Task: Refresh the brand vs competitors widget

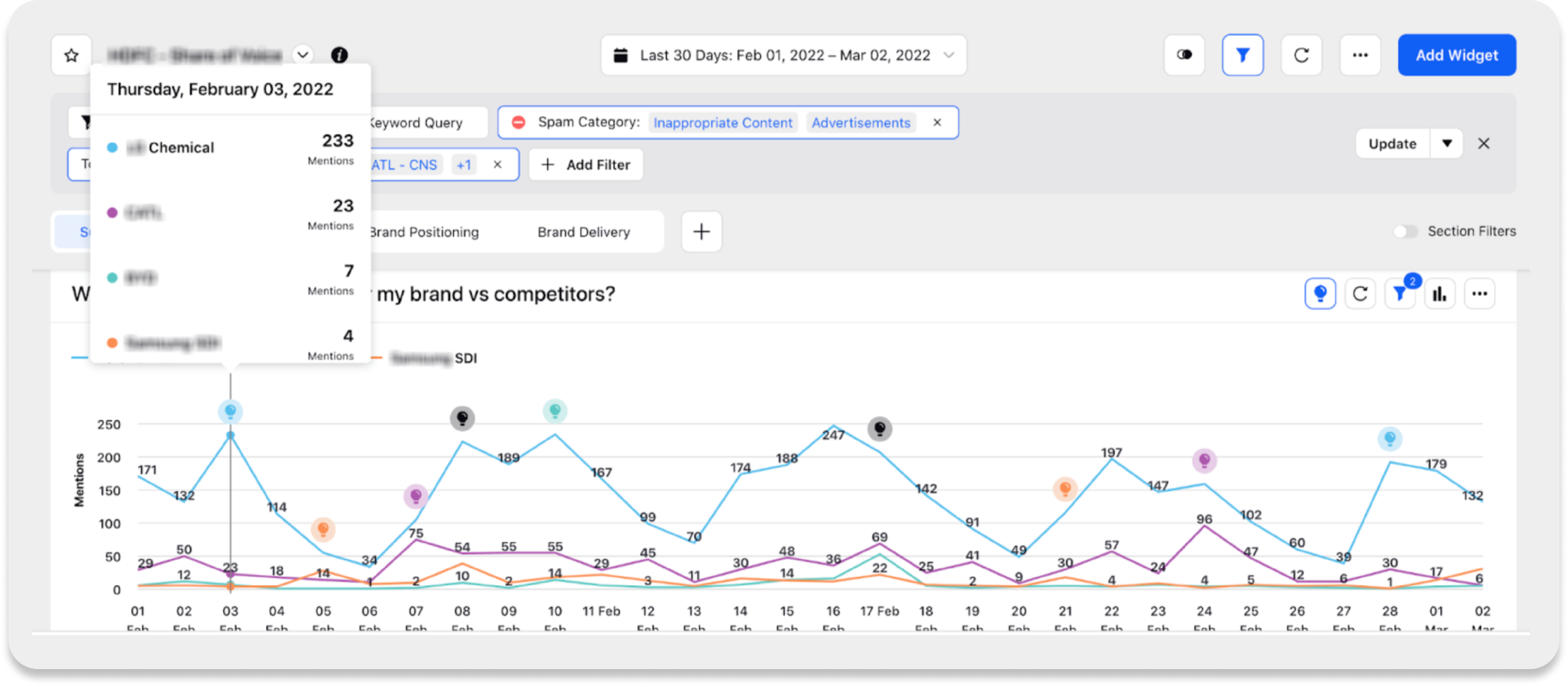Action: pyautogui.click(x=1360, y=294)
